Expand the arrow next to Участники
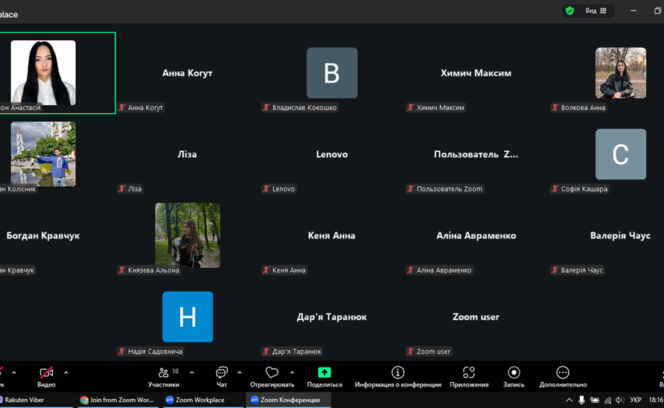The width and height of the screenshot is (664, 408). point(192,373)
